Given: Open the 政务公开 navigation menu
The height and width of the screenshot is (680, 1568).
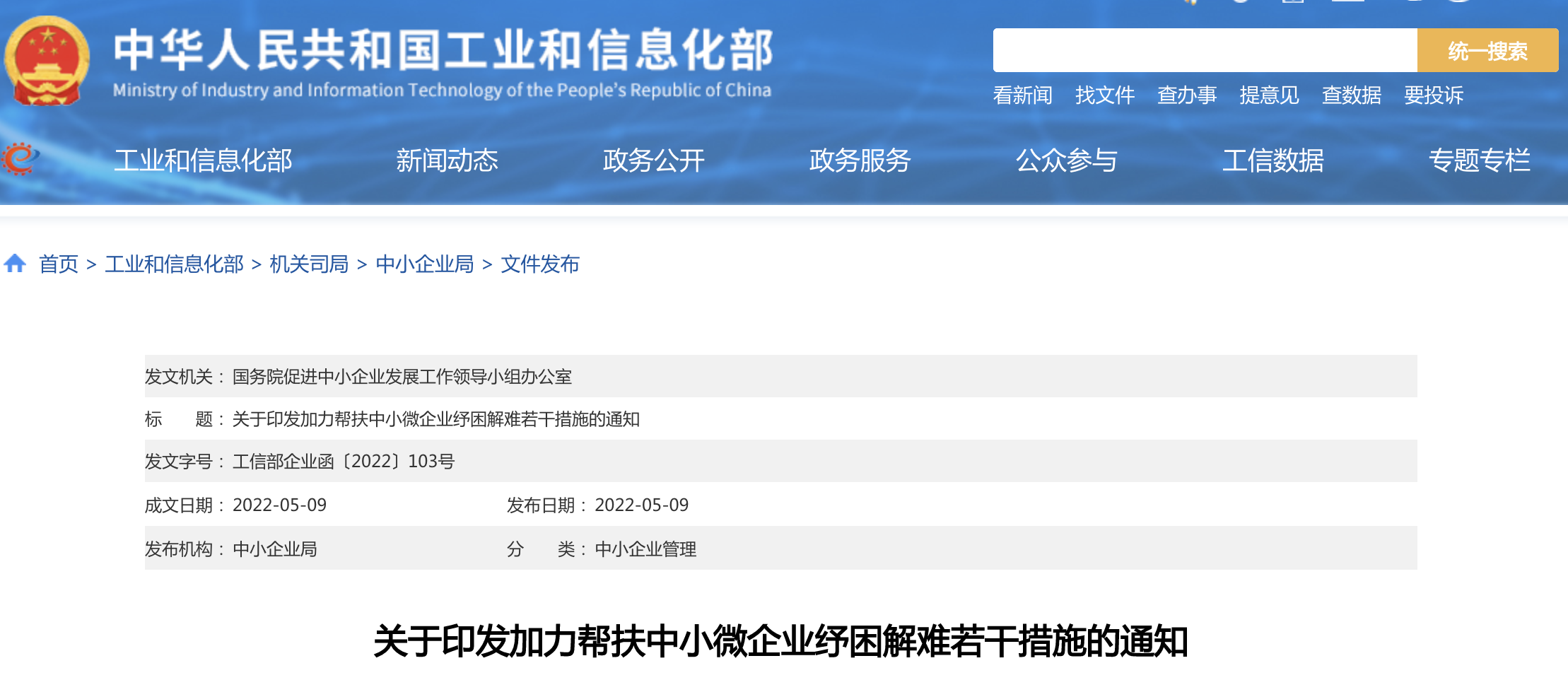Looking at the screenshot, I should click(x=654, y=160).
